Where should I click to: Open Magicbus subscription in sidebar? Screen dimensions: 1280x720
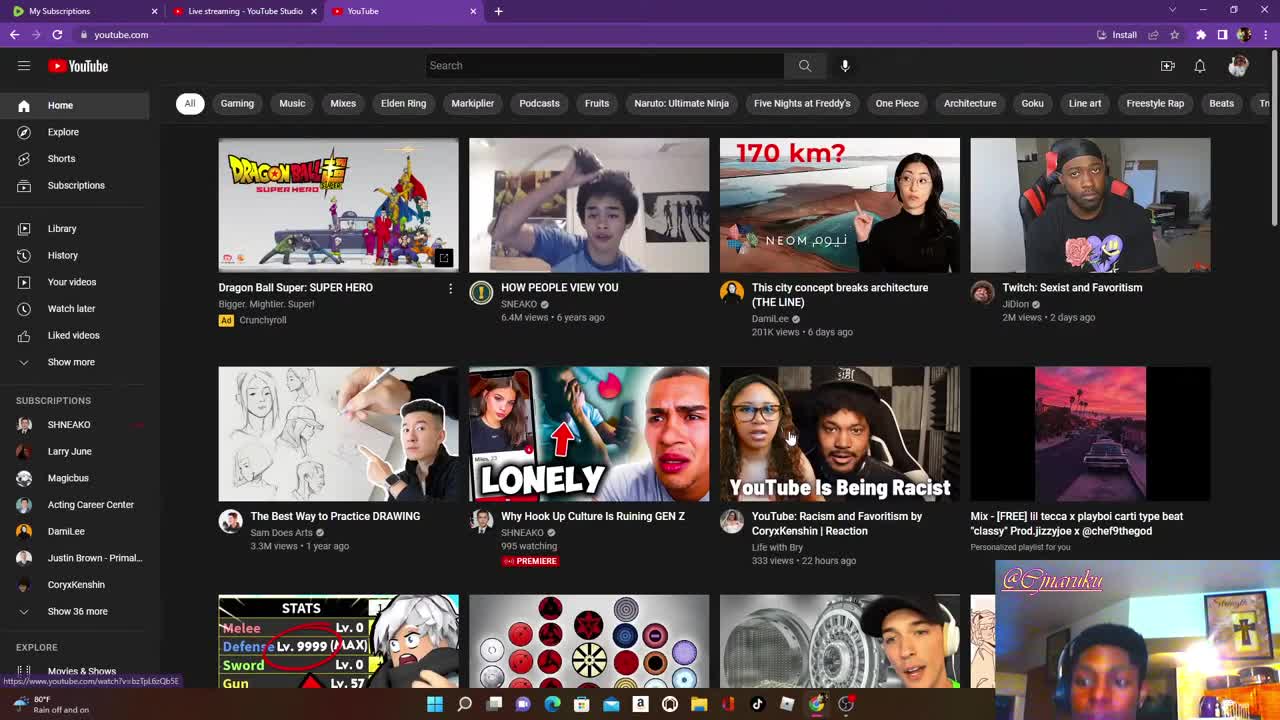click(x=75, y=478)
